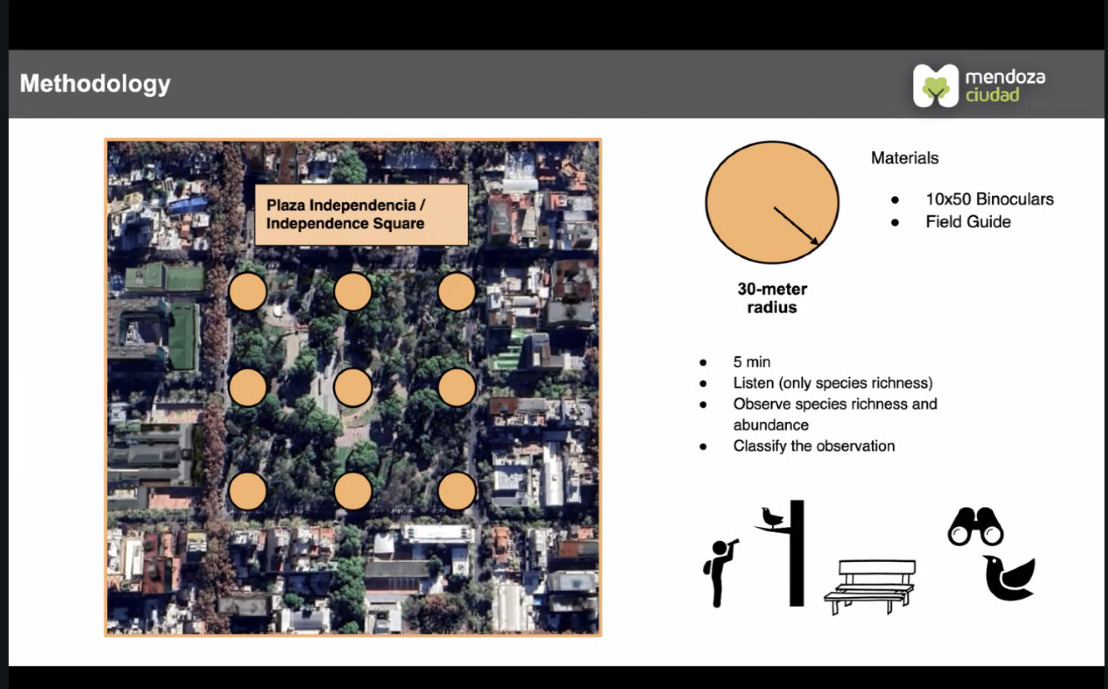
Task: Select the black binoculars icon
Action: pyautogui.click(x=975, y=527)
